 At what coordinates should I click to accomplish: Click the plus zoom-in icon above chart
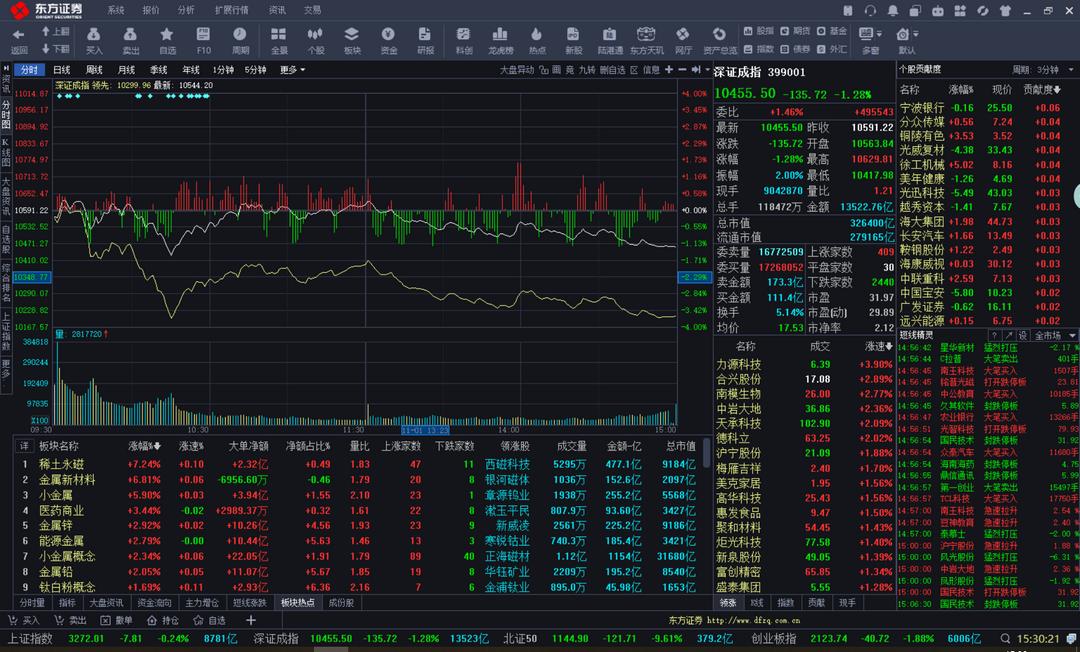click(668, 70)
